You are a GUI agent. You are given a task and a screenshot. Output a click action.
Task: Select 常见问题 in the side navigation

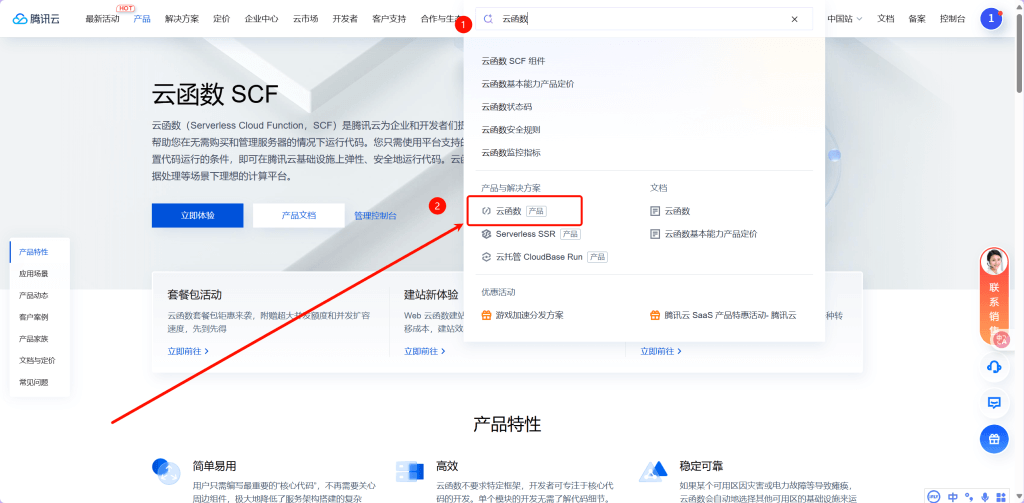coord(33,382)
